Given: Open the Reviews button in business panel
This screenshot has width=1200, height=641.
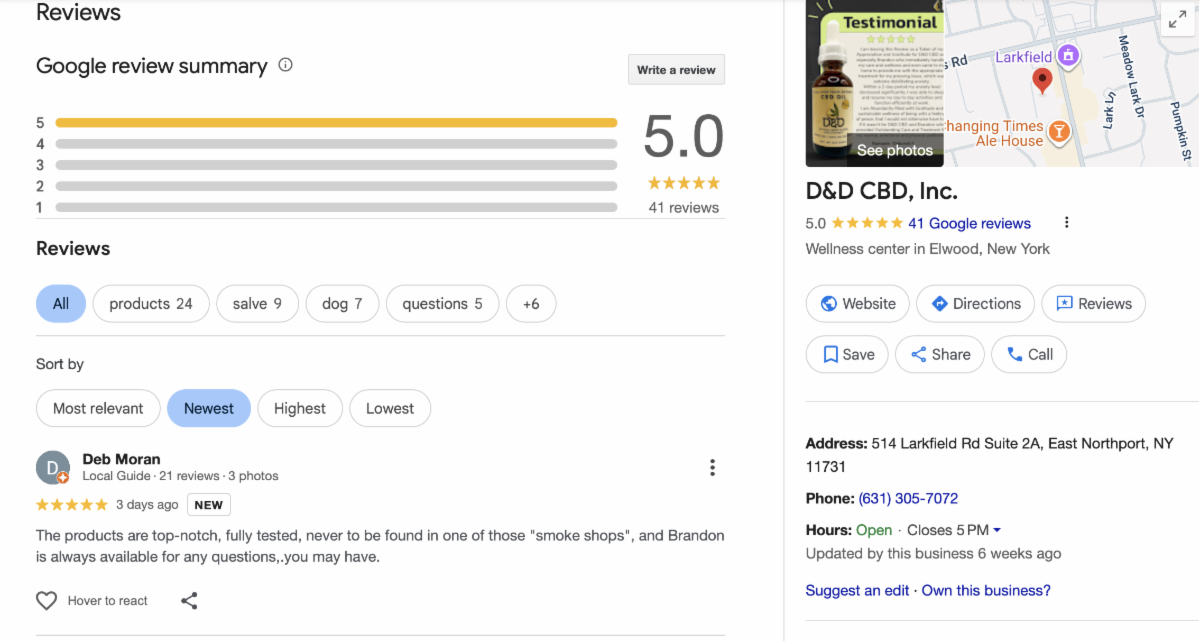Looking at the screenshot, I should 1093,304.
